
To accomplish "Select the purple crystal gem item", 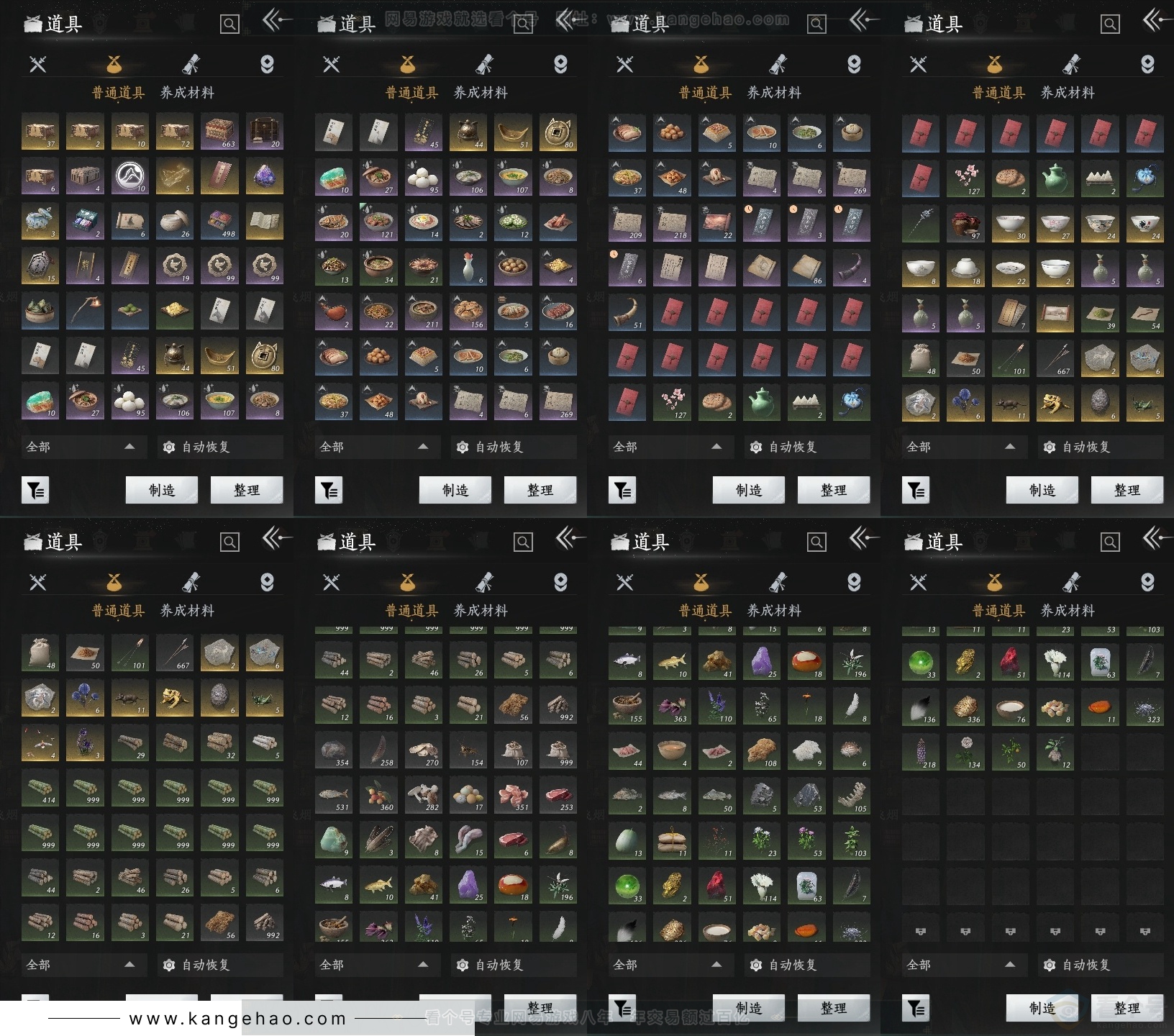I will tap(265, 176).
